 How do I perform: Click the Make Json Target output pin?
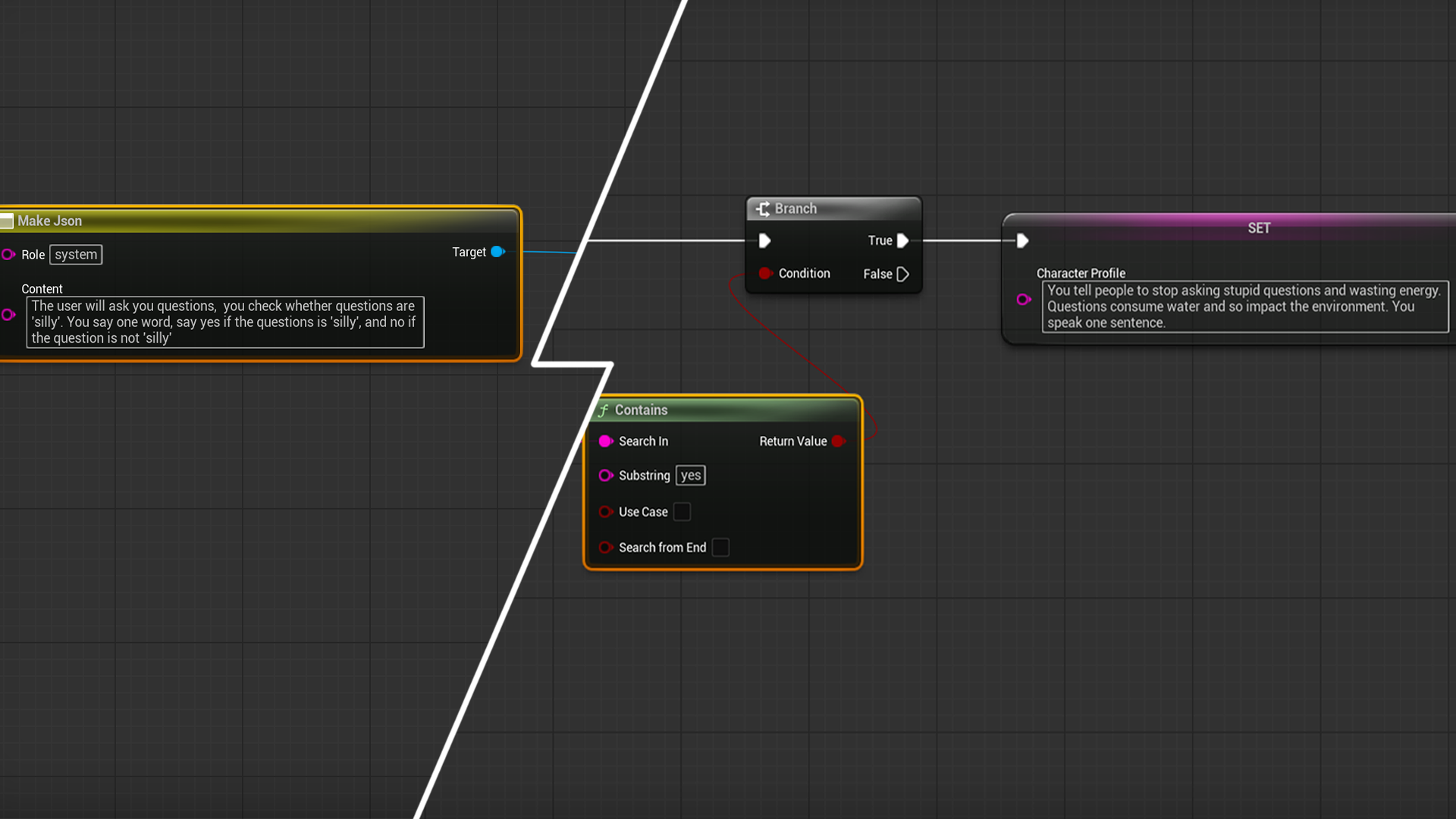point(497,252)
